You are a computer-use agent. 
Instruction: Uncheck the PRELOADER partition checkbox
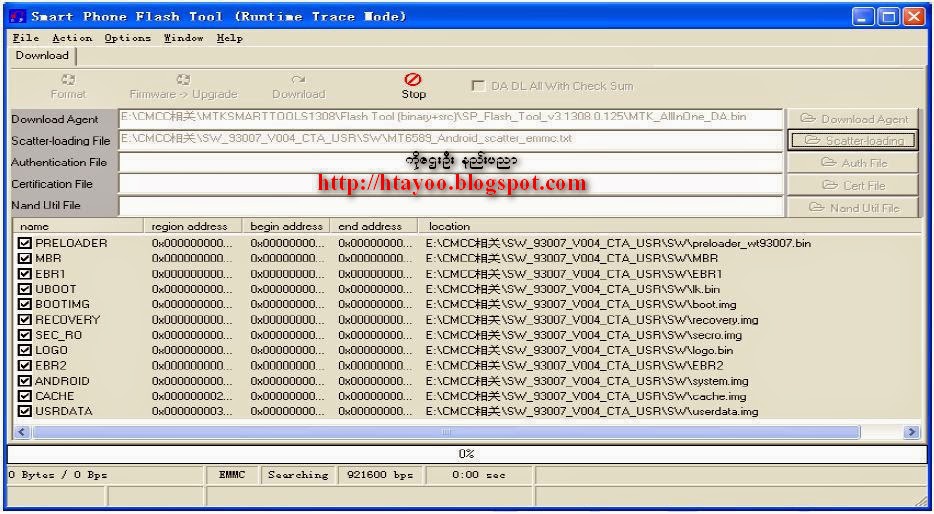pos(24,243)
